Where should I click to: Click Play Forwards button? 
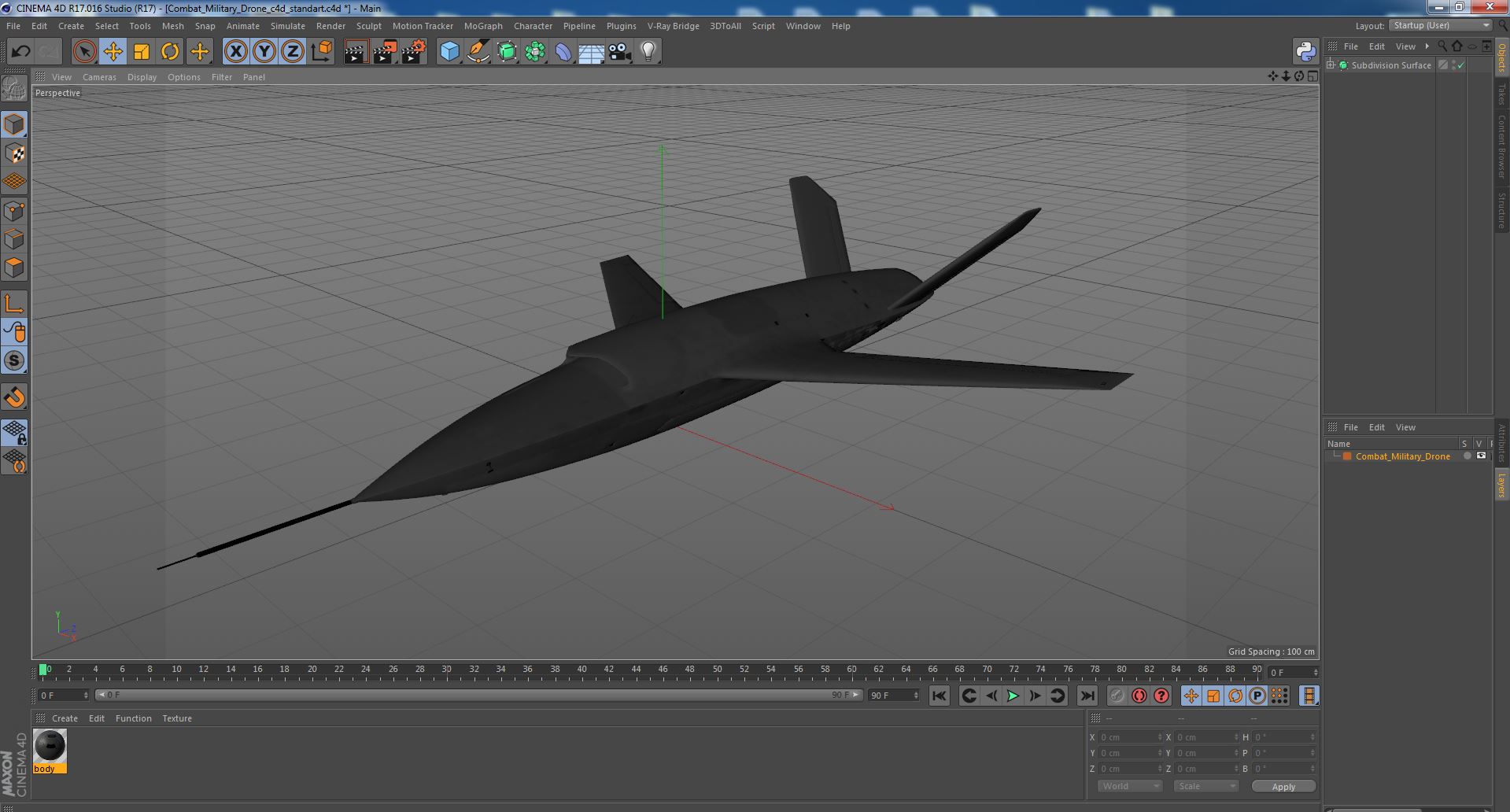(1013, 696)
